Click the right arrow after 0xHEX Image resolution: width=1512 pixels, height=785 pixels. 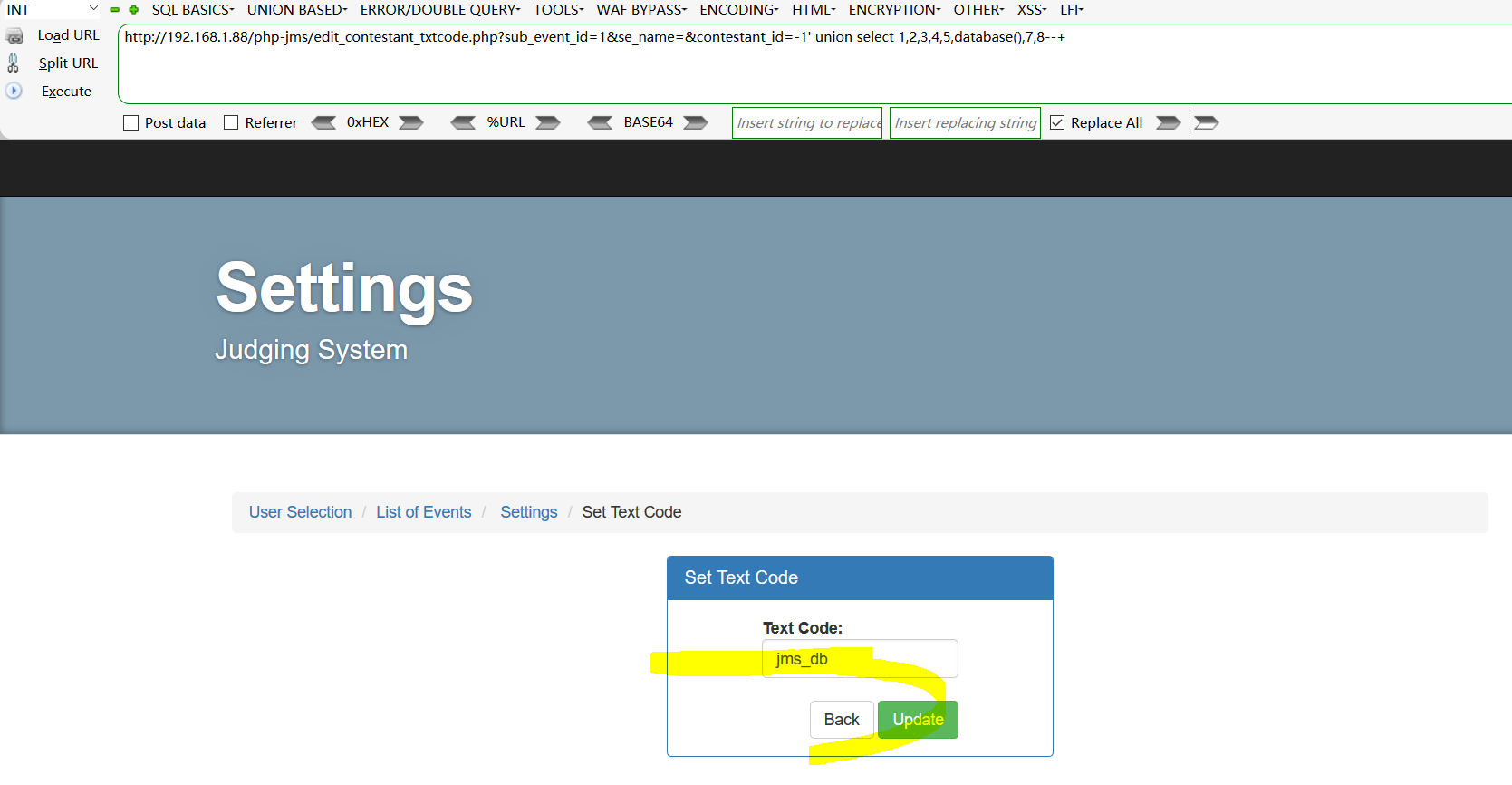pos(411,122)
